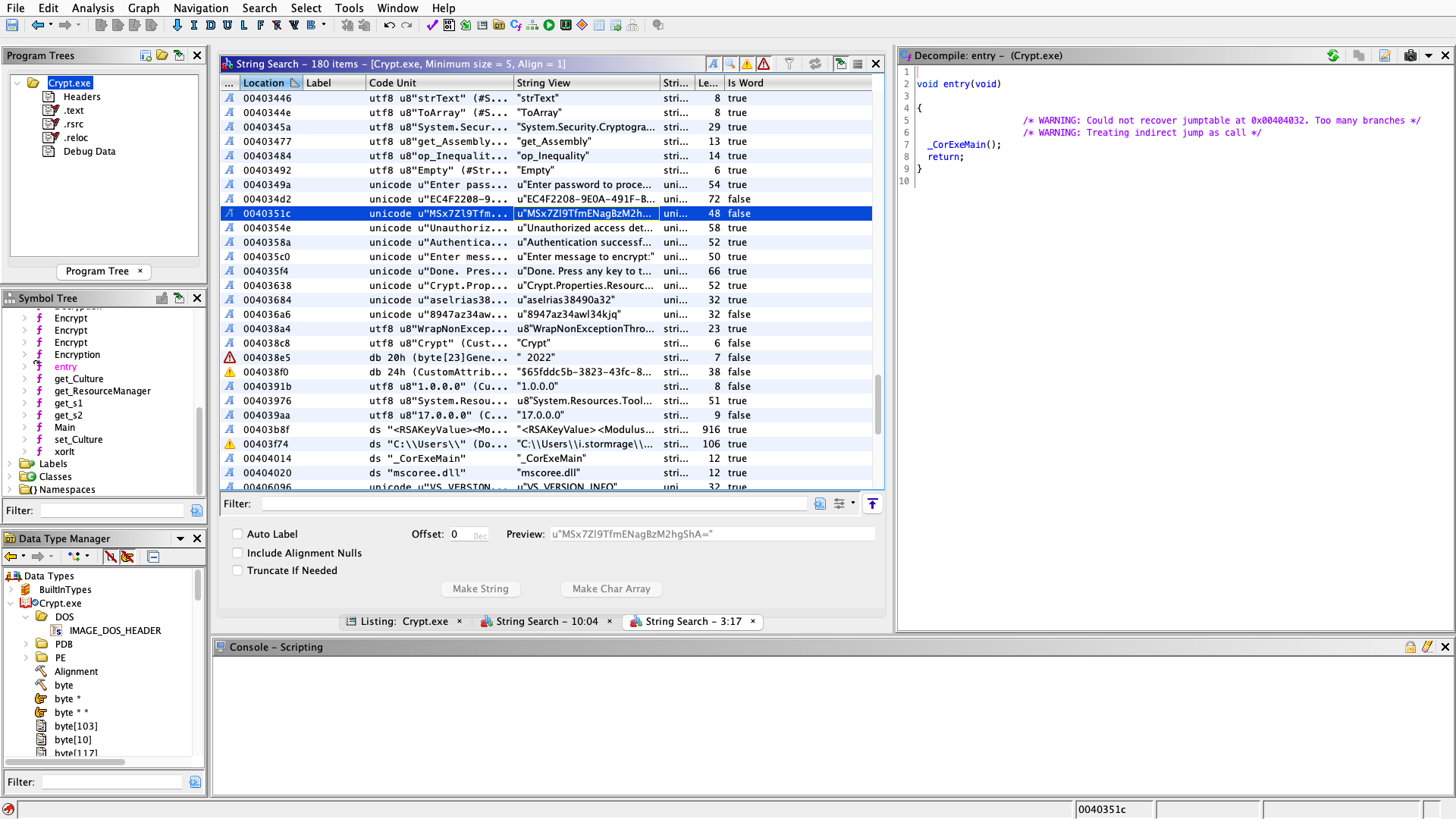
Task: Click the String Search filter funnel icon
Action: (x=789, y=64)
